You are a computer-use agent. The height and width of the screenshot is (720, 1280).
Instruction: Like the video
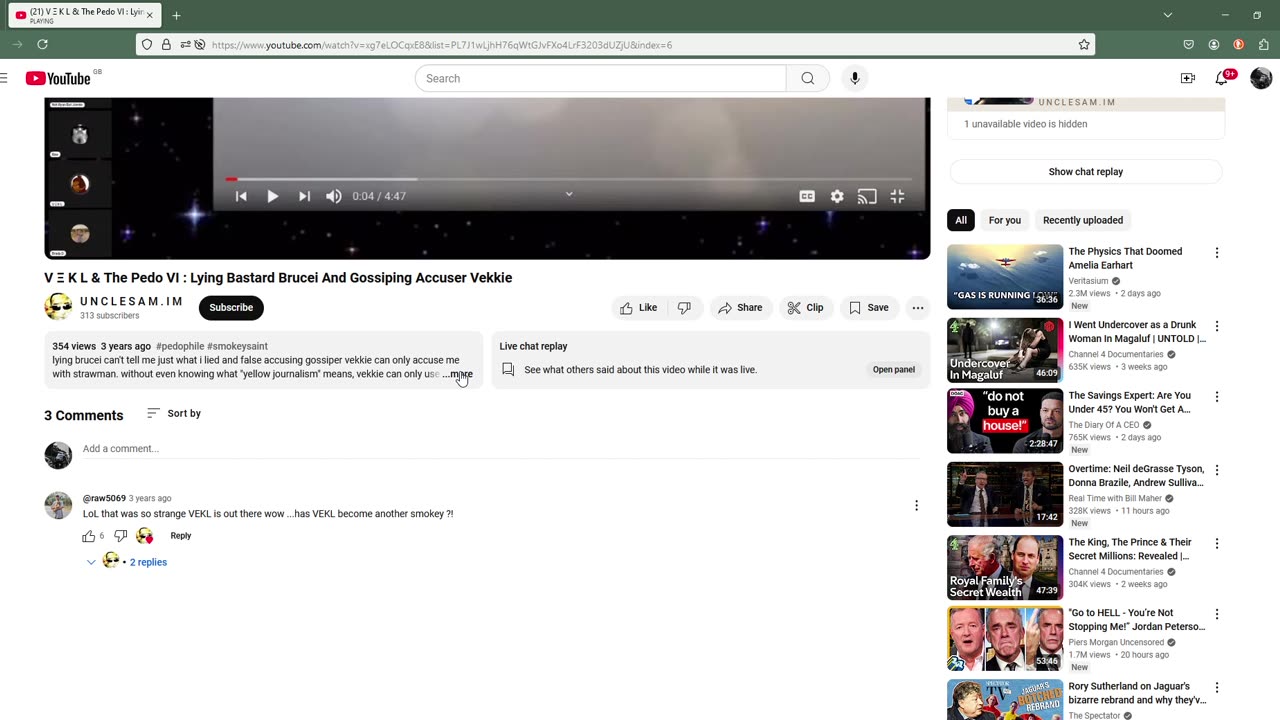click(638, 308)
